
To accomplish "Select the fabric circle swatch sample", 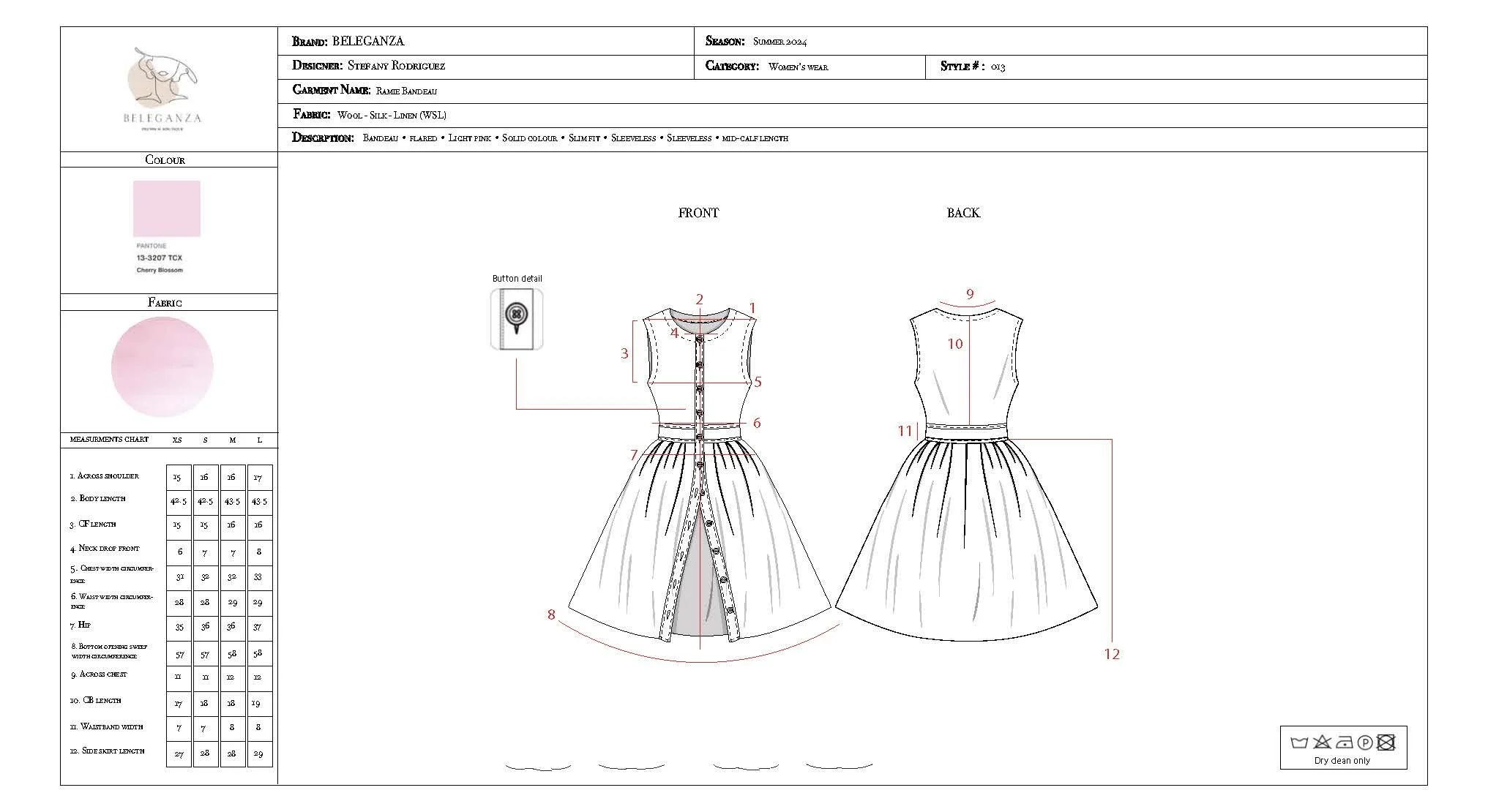I will pos(165,367).
